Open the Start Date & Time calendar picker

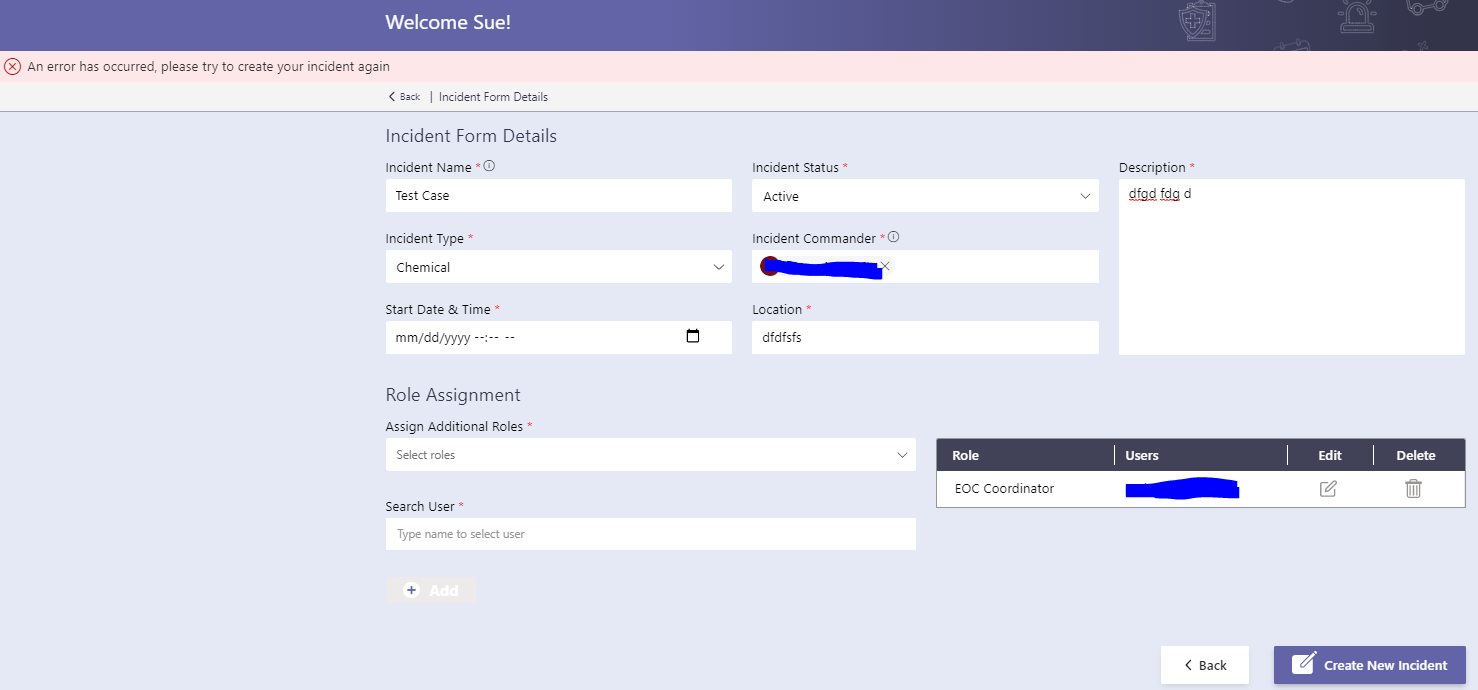coord(693,337)
